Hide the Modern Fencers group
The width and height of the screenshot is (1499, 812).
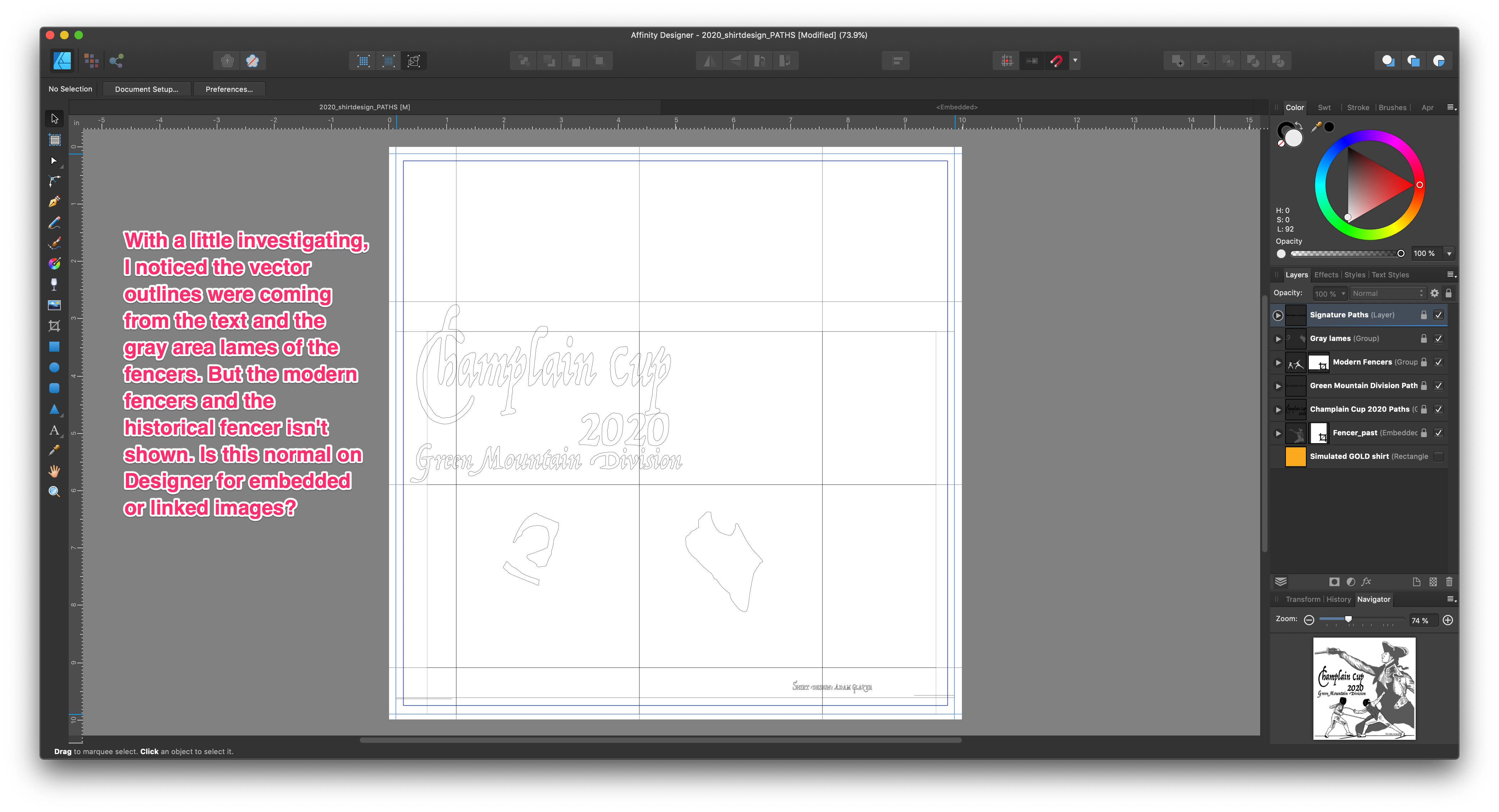point(1439,362)
